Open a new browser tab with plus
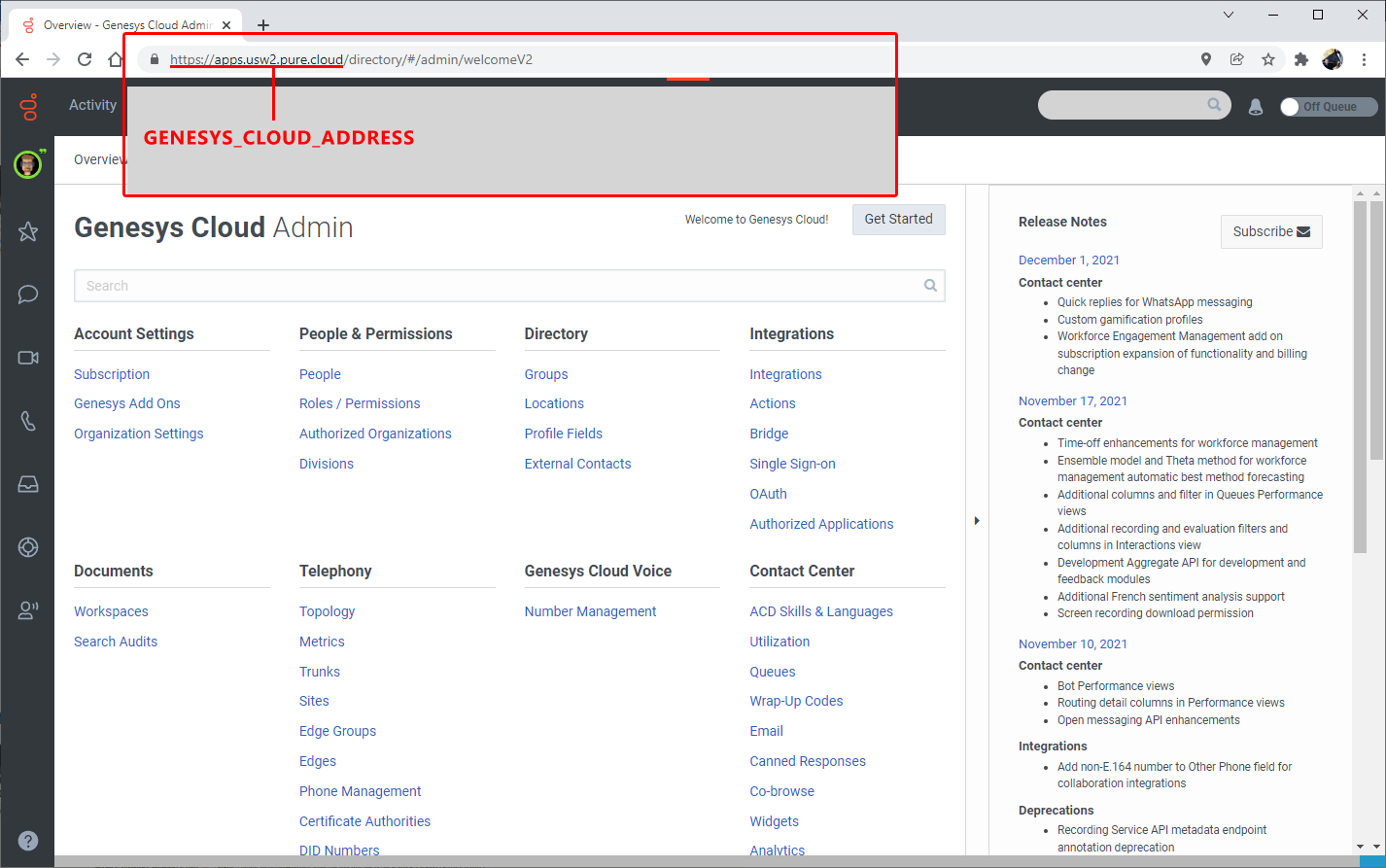 (x=263, y=25)
